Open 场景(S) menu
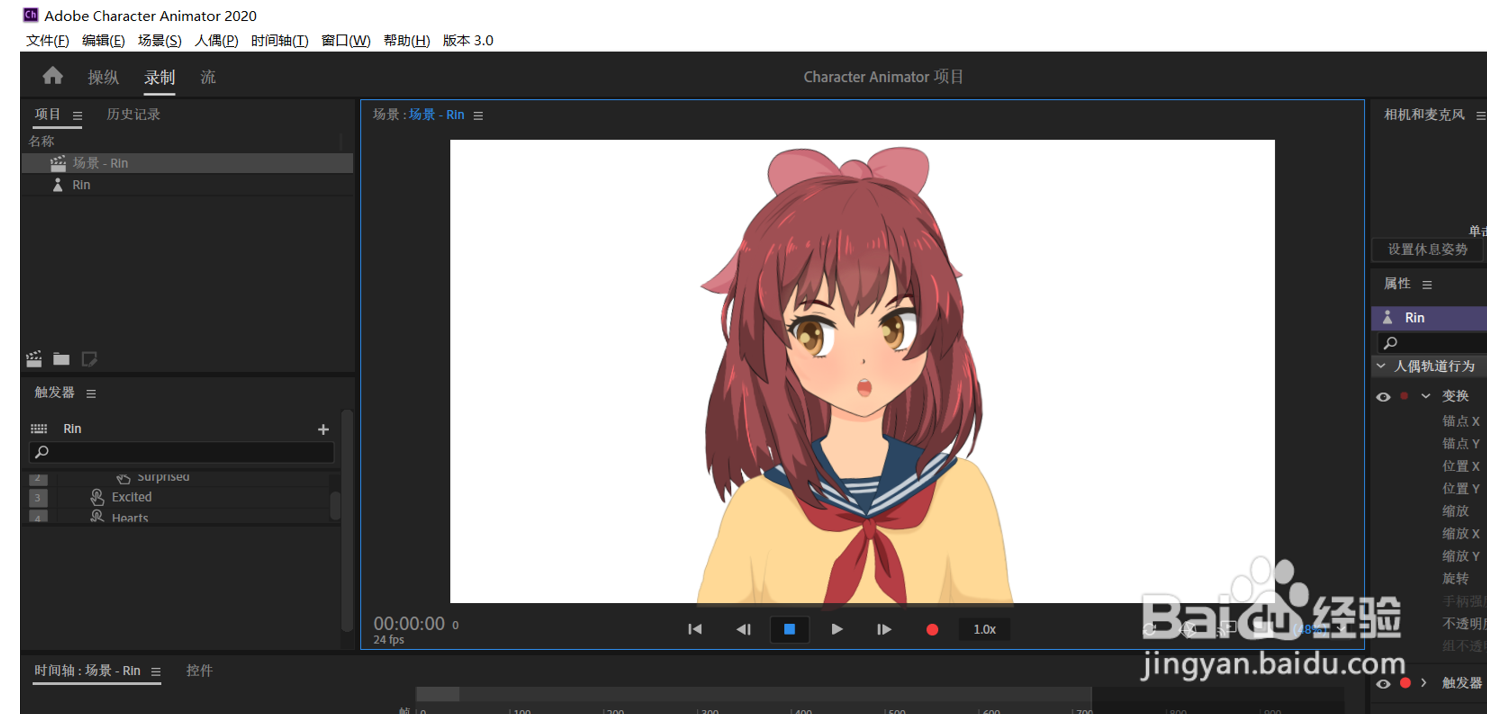This screenshot has height=715, width=1487. click(x=160, y=40)
